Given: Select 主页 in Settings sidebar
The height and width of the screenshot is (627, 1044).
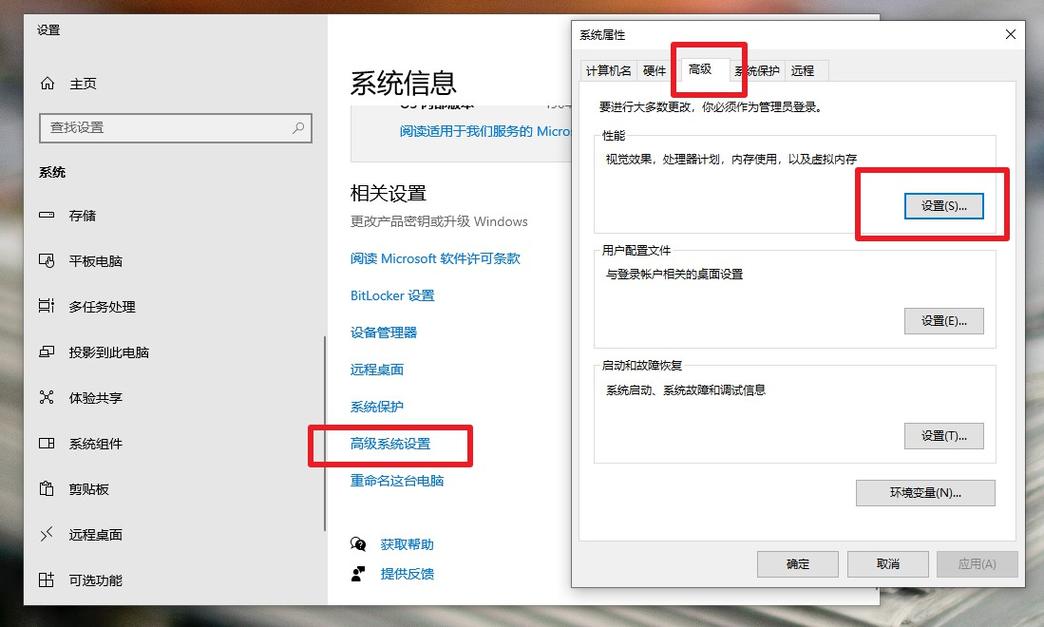Looking at the screenshot, I should tap(83, 84).
